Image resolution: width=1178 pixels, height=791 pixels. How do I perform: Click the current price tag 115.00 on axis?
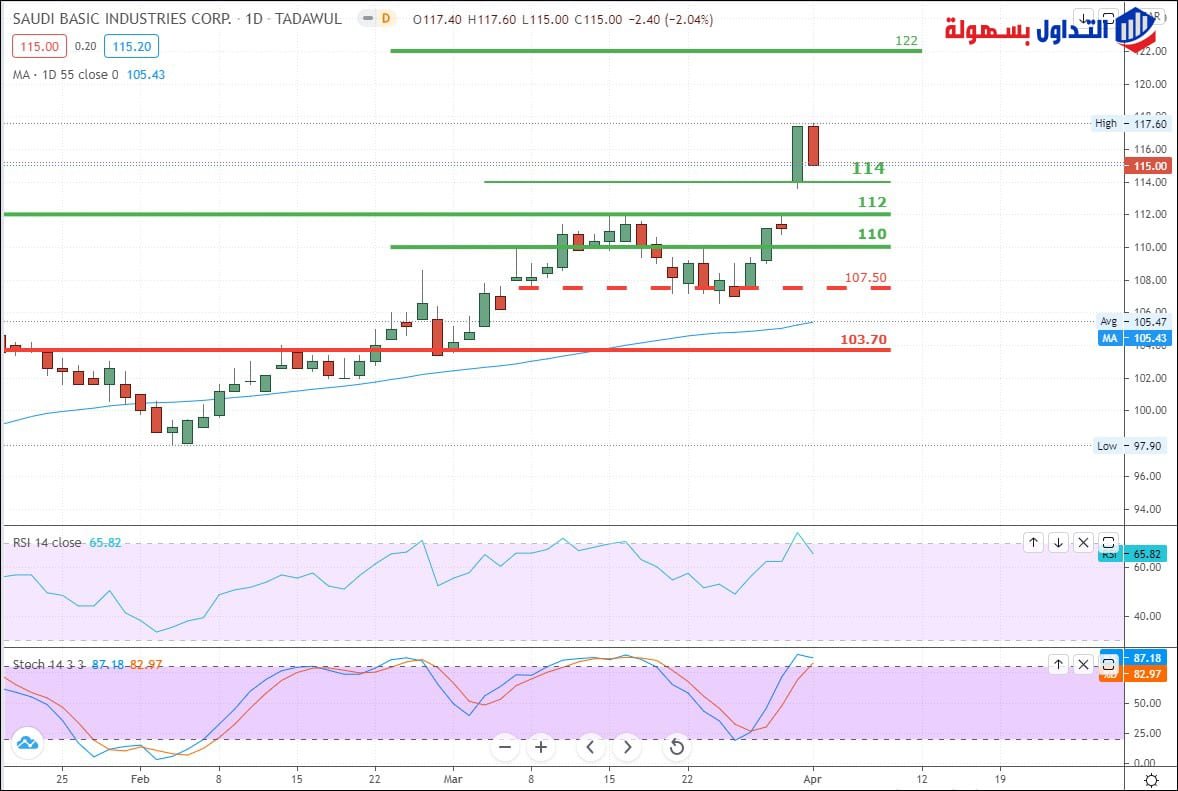[x=1148, y=166]
